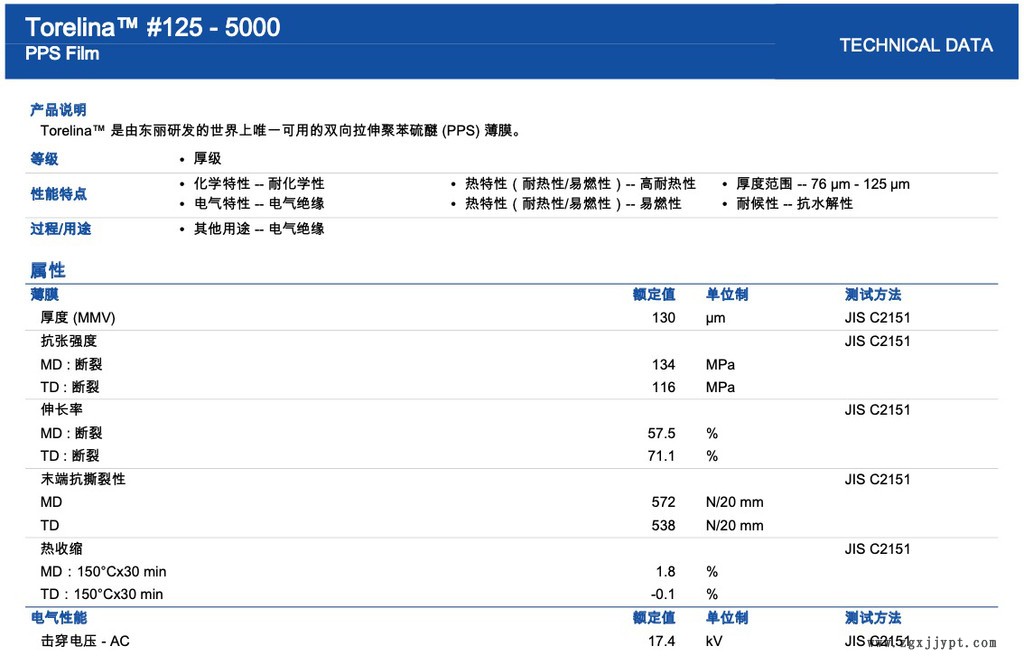The width and height of the screenshot is (1024, 665).
Task: Select the 击穿电压 - AC row
Action: point(85,641)
